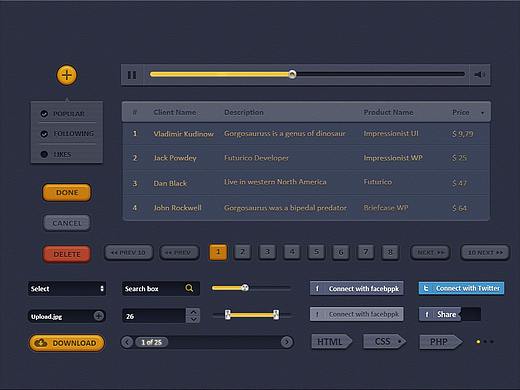The image size is (520, 390).
Task: Click the Product Name column header
Action: click(388, 112)
